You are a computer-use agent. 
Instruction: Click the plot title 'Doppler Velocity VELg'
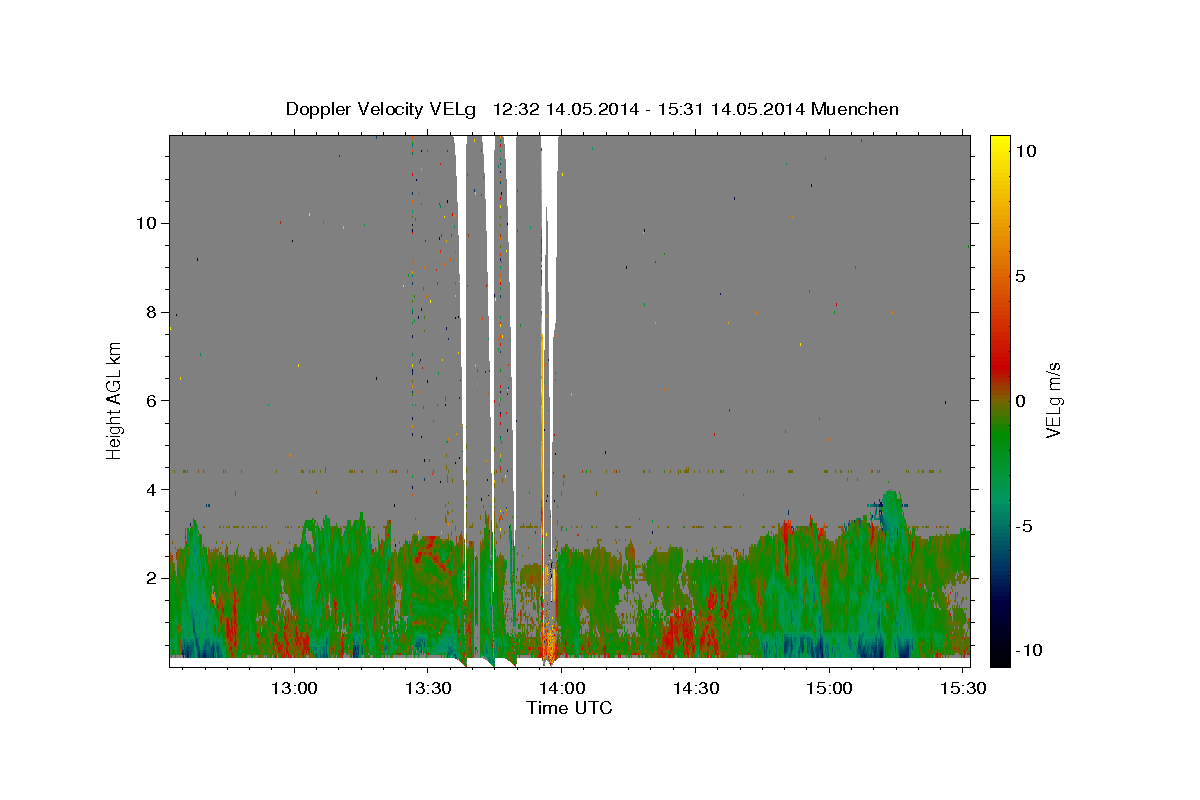point(381,109)
